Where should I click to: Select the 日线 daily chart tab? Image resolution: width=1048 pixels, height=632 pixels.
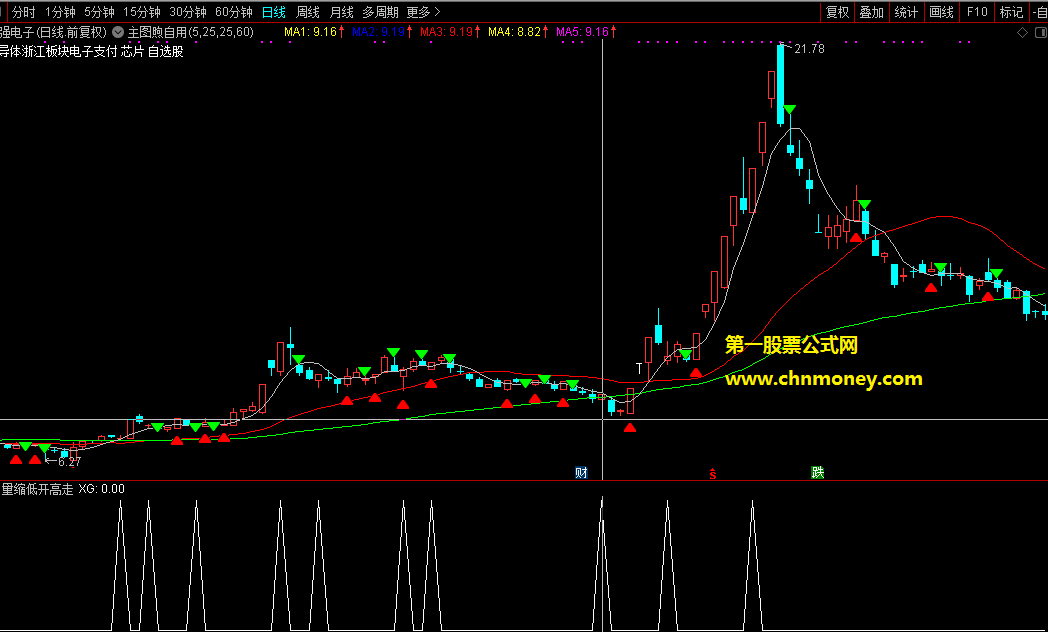click(273, 12)
